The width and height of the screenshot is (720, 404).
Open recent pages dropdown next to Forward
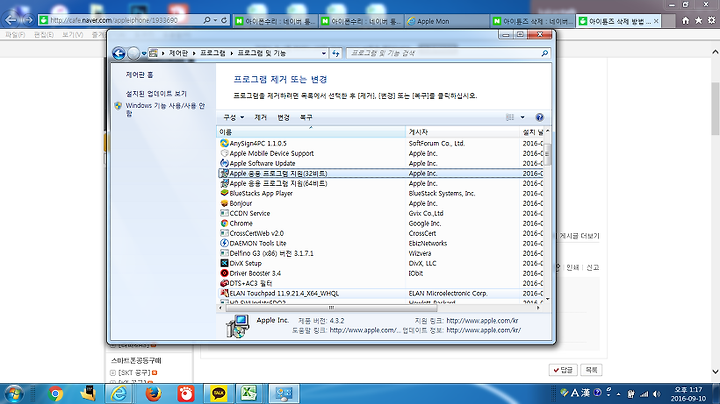[x=144, y=54]
